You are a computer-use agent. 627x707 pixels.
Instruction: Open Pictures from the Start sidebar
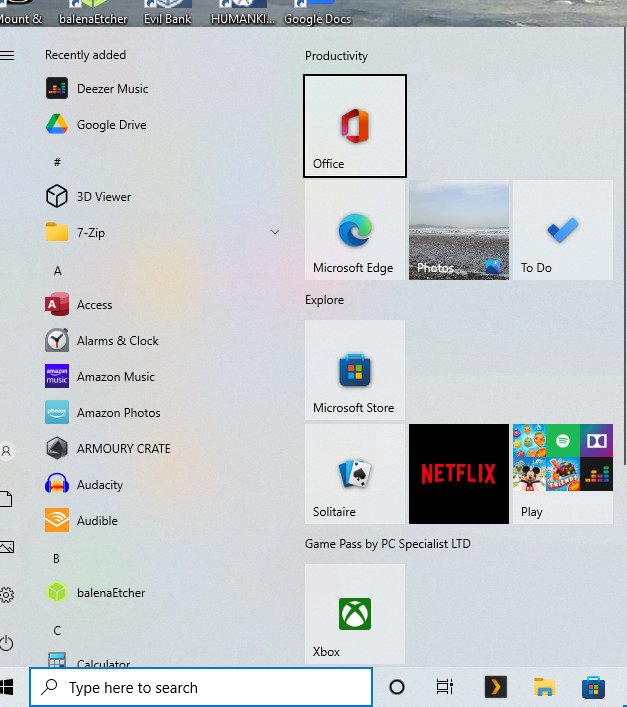(7, 547)
